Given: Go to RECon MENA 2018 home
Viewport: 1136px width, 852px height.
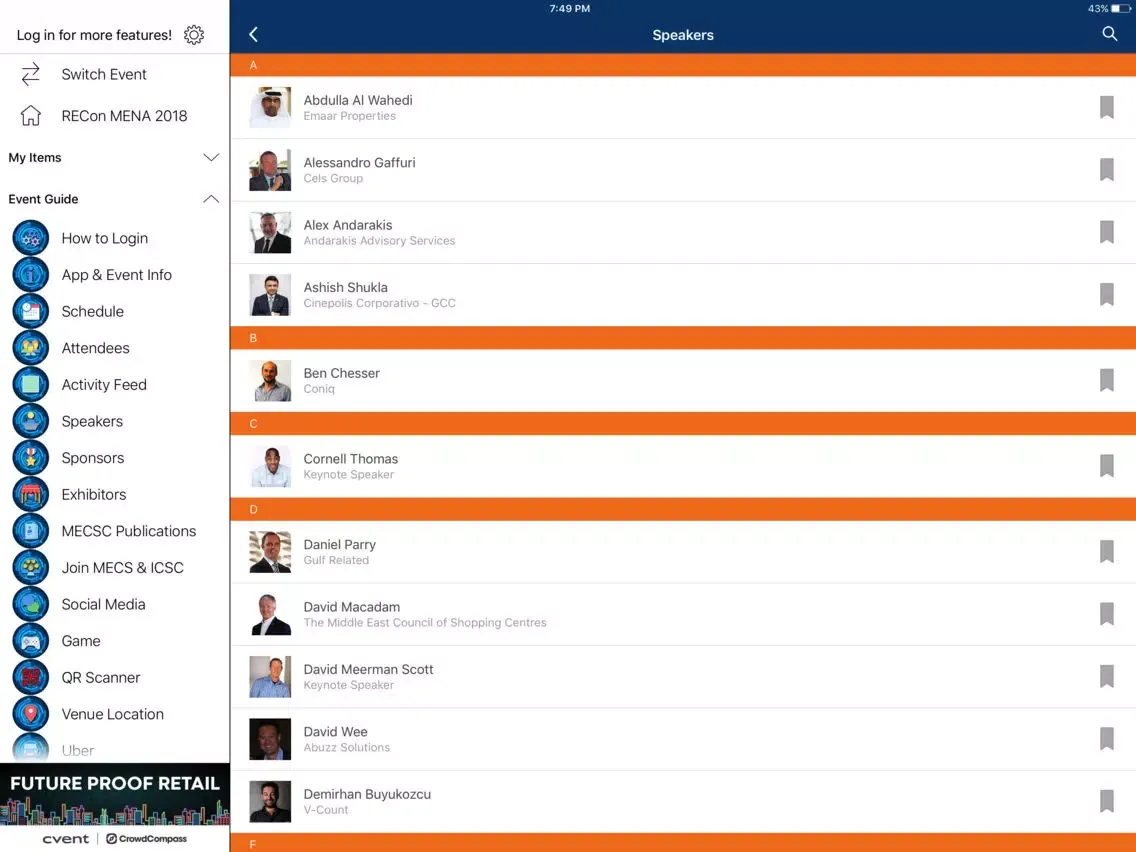Looking at the screenshot, I should [x=124, y=115].
